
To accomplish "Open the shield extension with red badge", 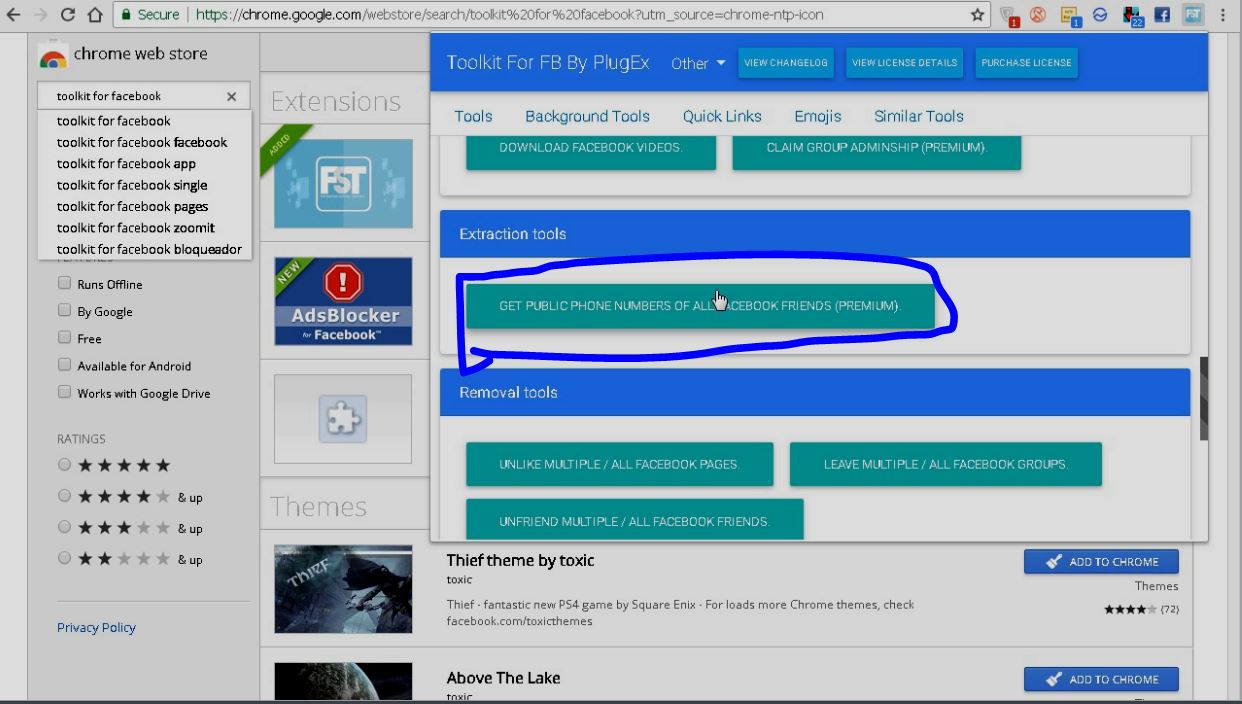I will (1009, 16).
